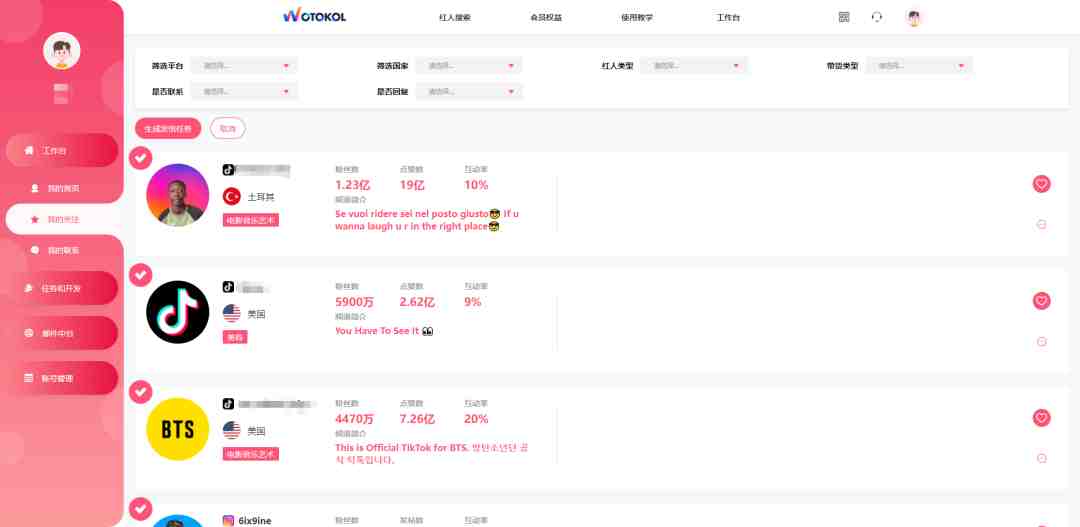Click the Instagram icon beside 6ix9ine
The width and height of the screenshot is (1080, 527).
[x=229, y=521]
